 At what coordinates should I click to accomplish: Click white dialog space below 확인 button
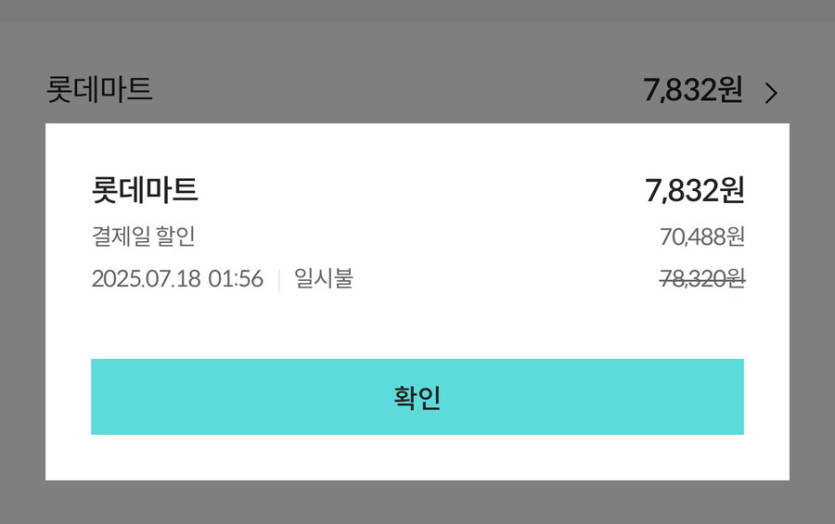click(x=417, y=457)
